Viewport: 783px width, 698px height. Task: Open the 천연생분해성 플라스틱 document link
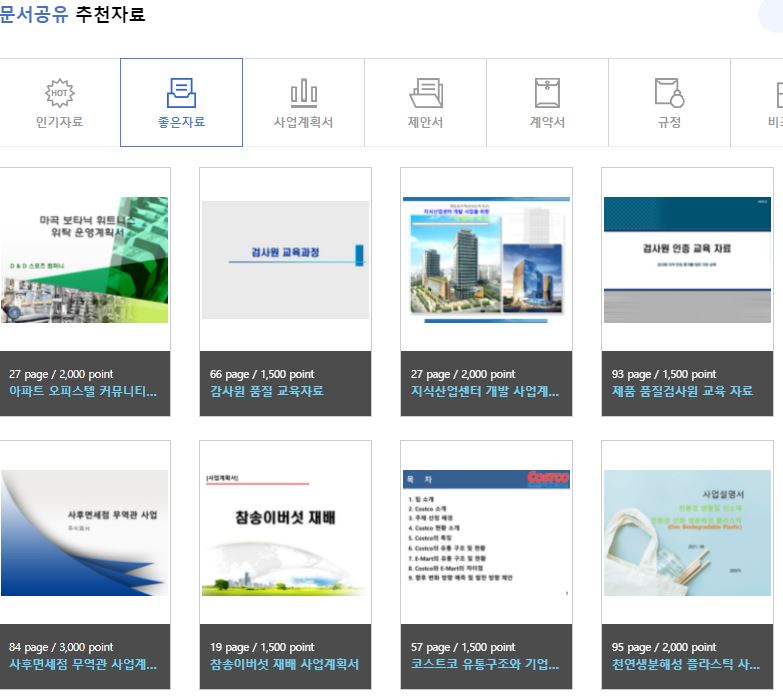coord(686,664)
